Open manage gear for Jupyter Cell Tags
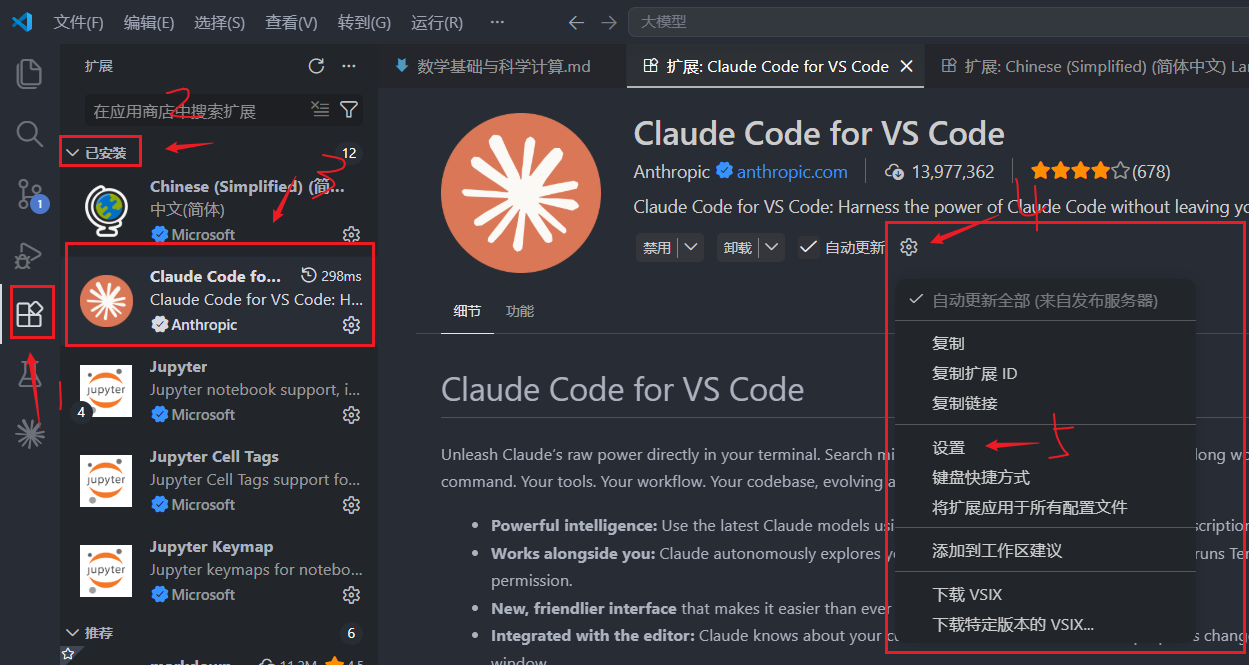Viewport: 1249px width, 665px height. point(351,504)
